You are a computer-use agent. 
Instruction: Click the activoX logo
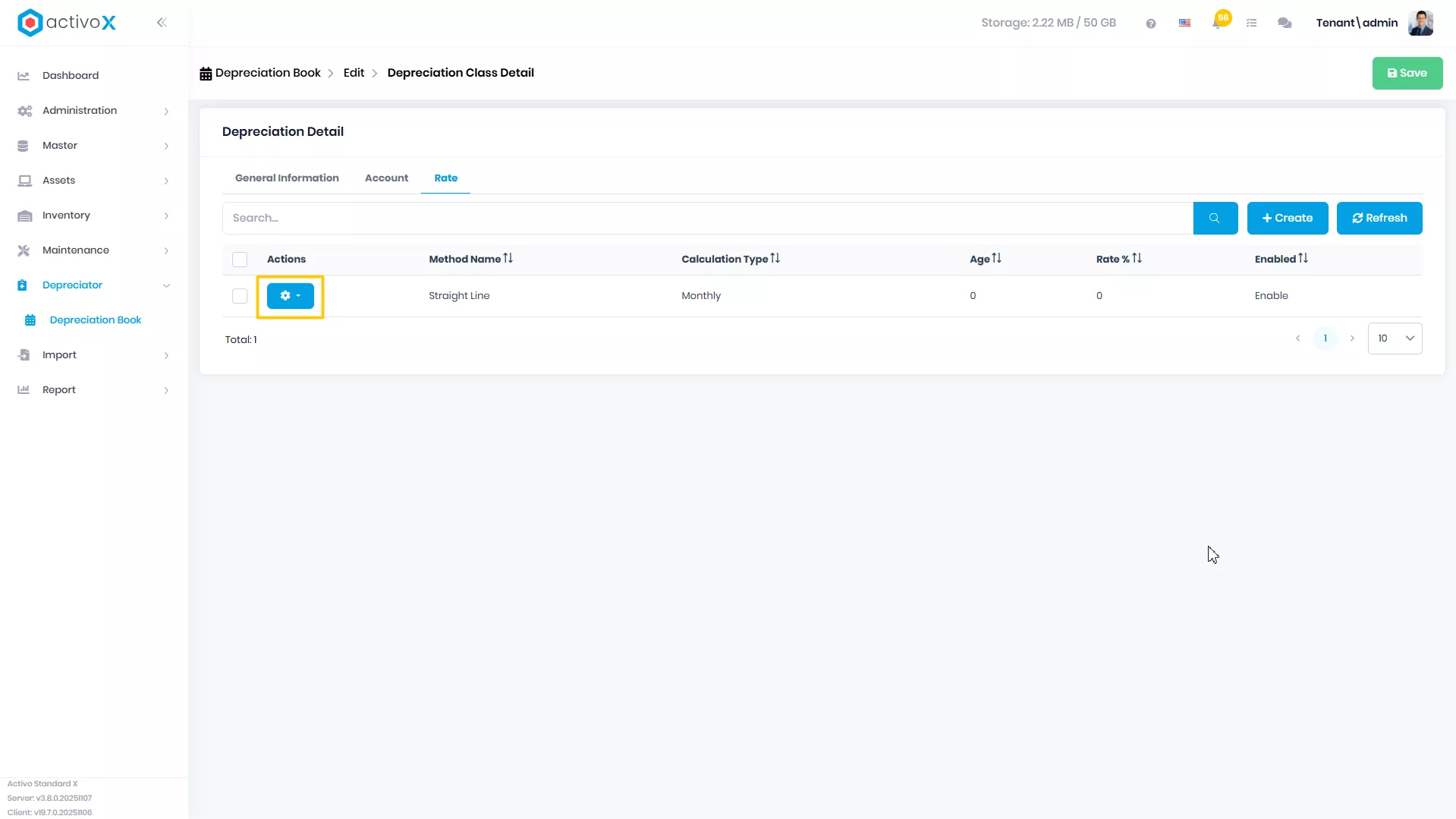click(67, 23)
